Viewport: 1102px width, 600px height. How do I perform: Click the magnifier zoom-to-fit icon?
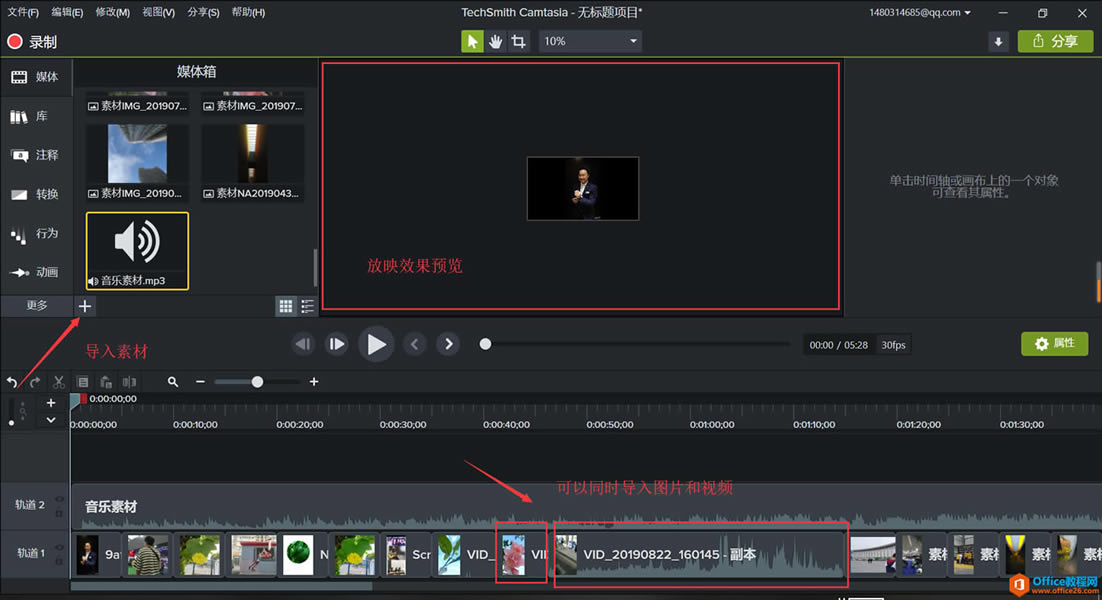173,382
